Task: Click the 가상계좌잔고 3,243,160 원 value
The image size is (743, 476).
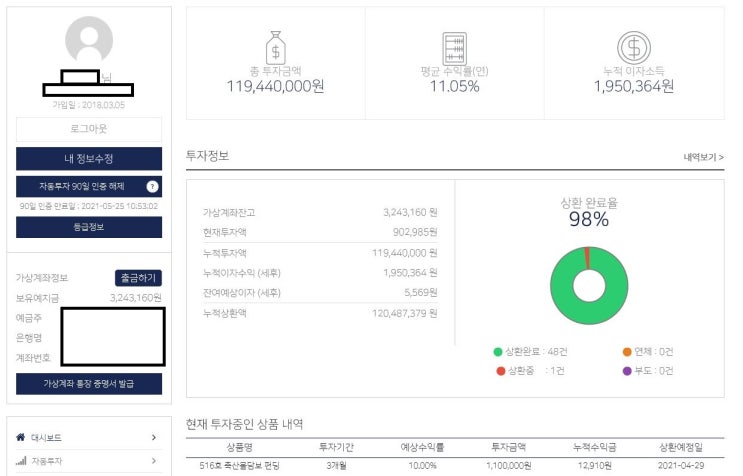Action: click(x=410, y=213)
